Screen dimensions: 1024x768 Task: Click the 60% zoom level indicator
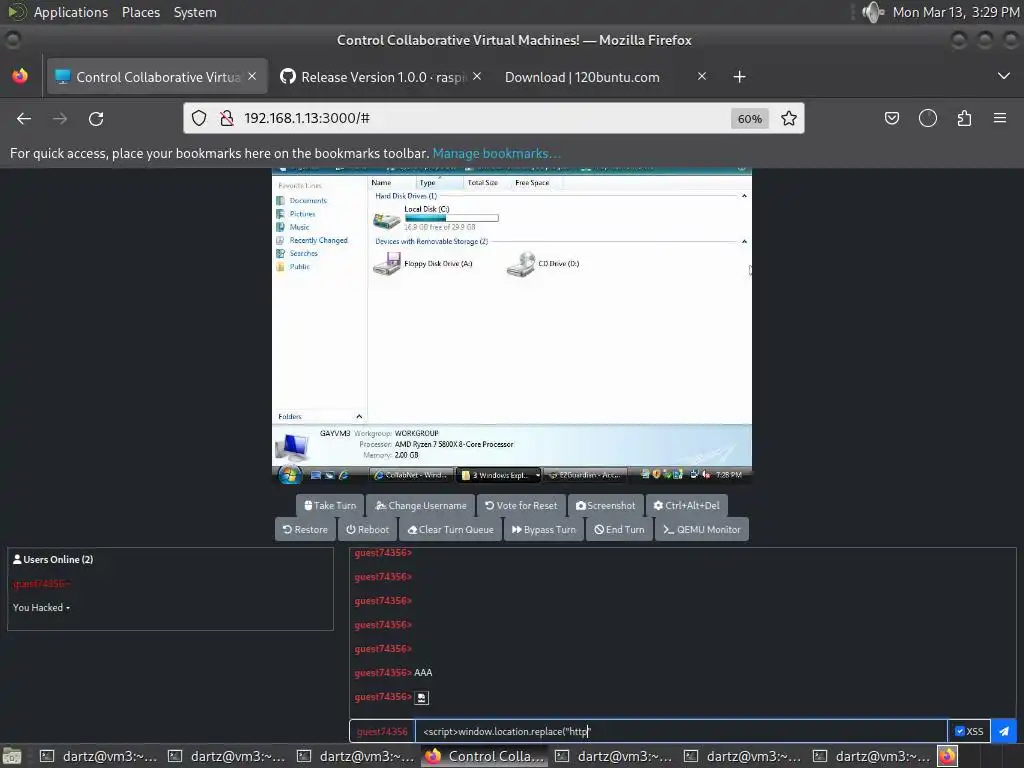[x=749, y=119]
